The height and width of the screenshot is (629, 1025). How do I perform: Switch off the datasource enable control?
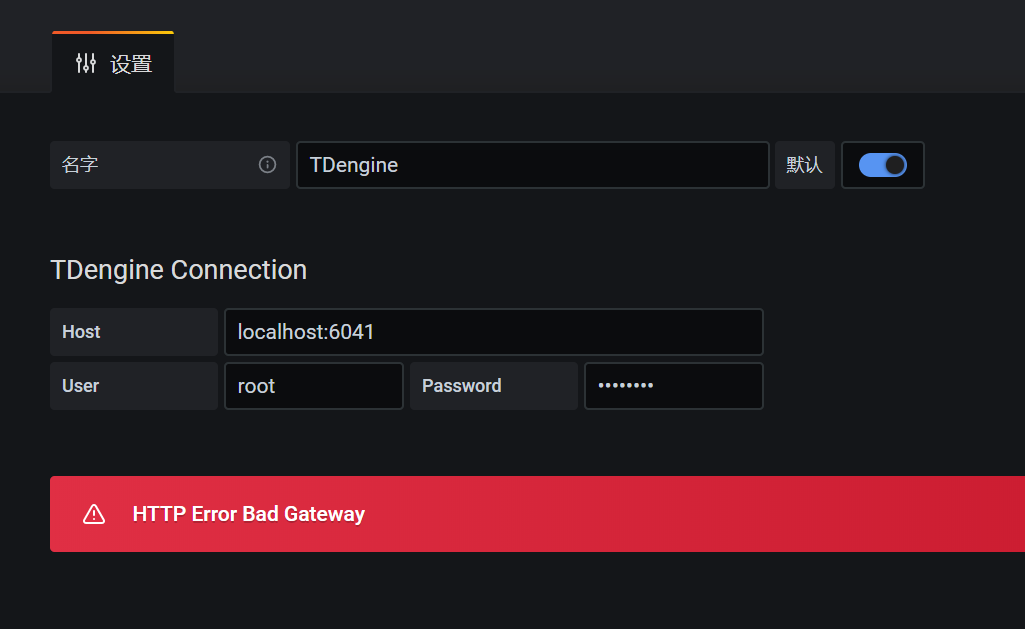(x=882, y=165)
